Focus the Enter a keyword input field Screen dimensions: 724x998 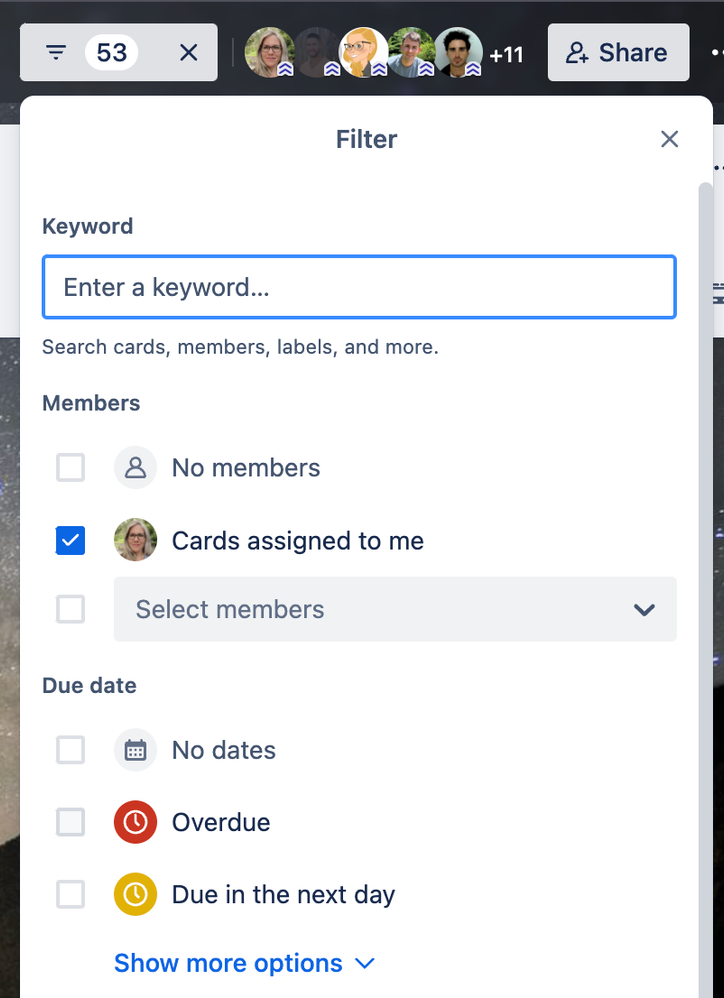click(358, 287)
